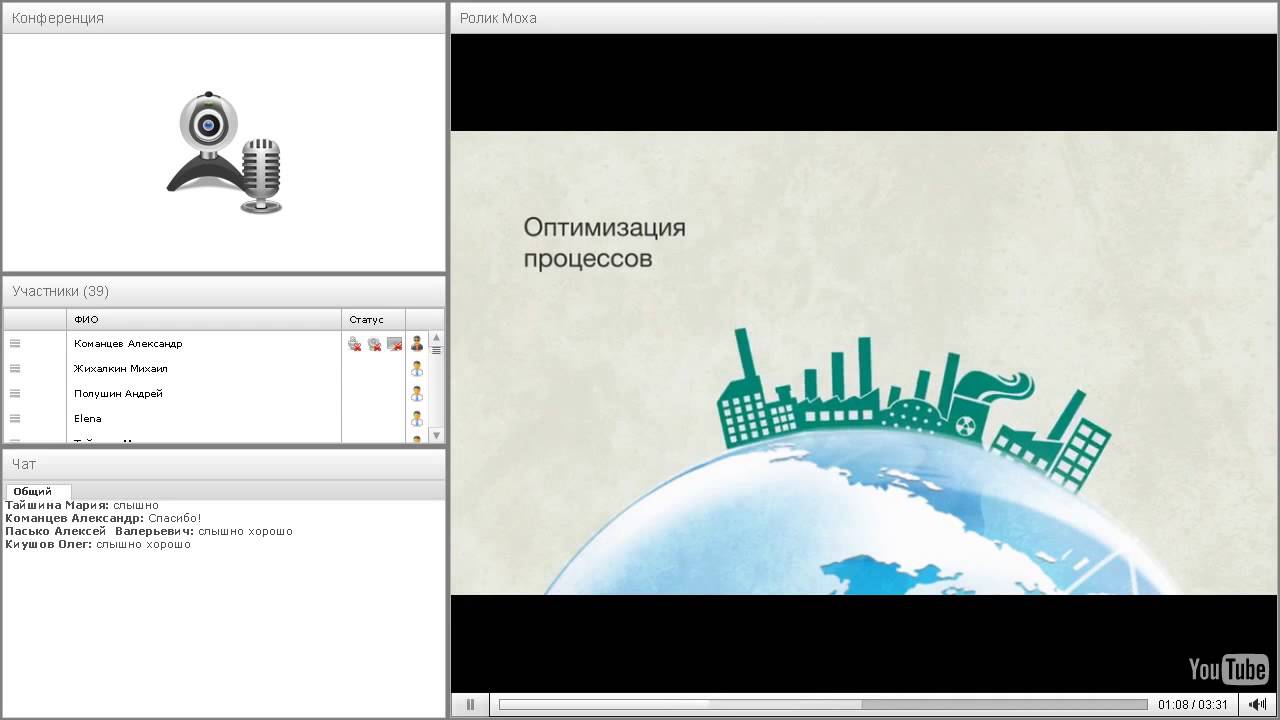Click the participants list scrollbar thumb
The height and width of the screenshot is (720, 1280).
tap(436, 351)
